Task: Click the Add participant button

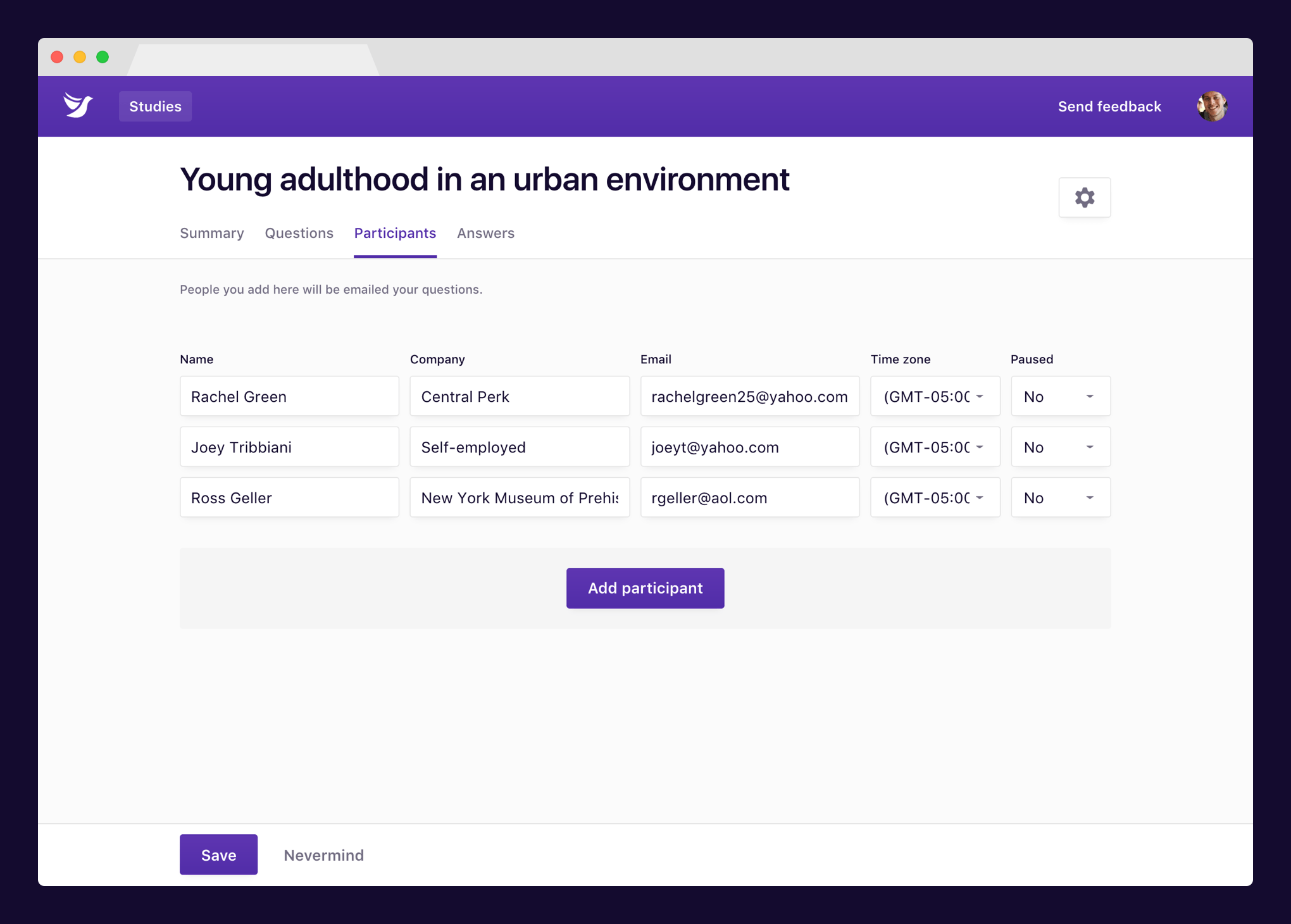Action: [645, 589]
